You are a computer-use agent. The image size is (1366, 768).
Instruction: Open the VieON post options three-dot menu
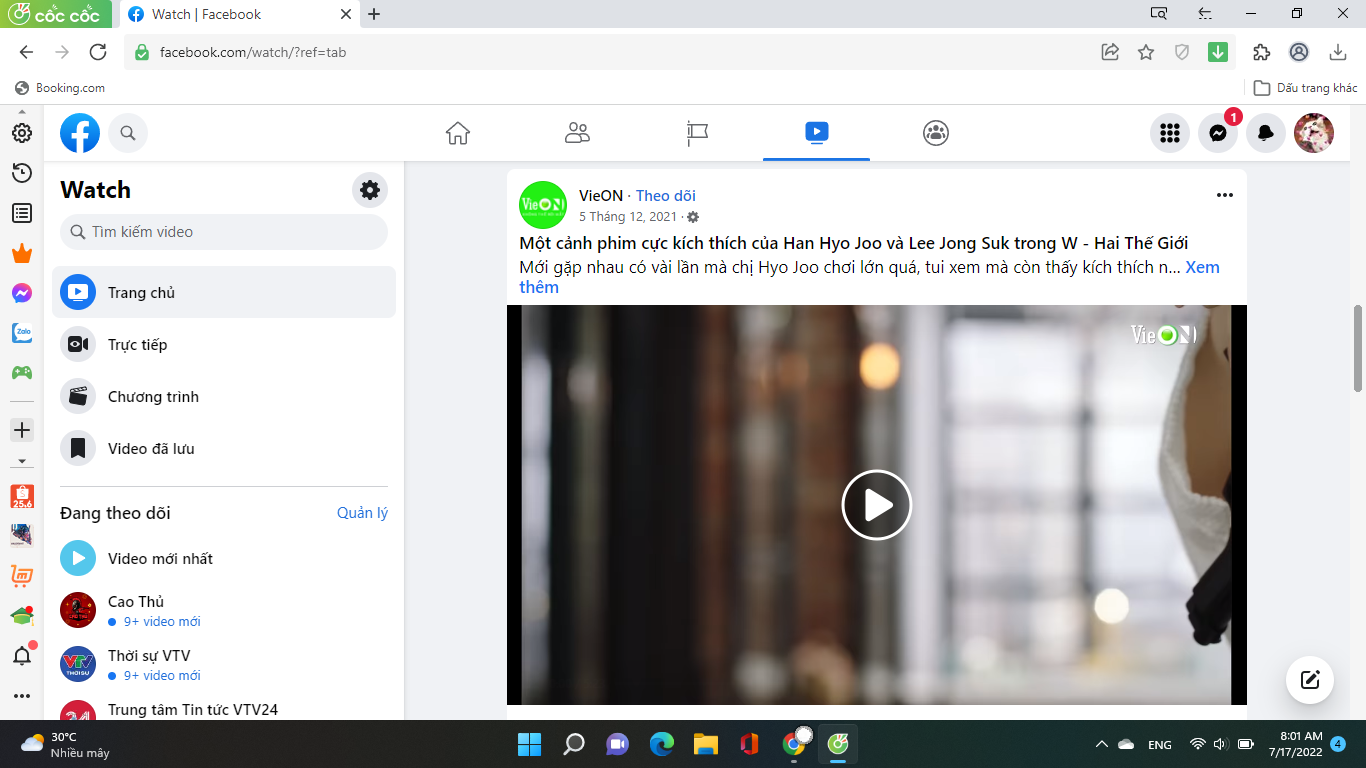1225,195
